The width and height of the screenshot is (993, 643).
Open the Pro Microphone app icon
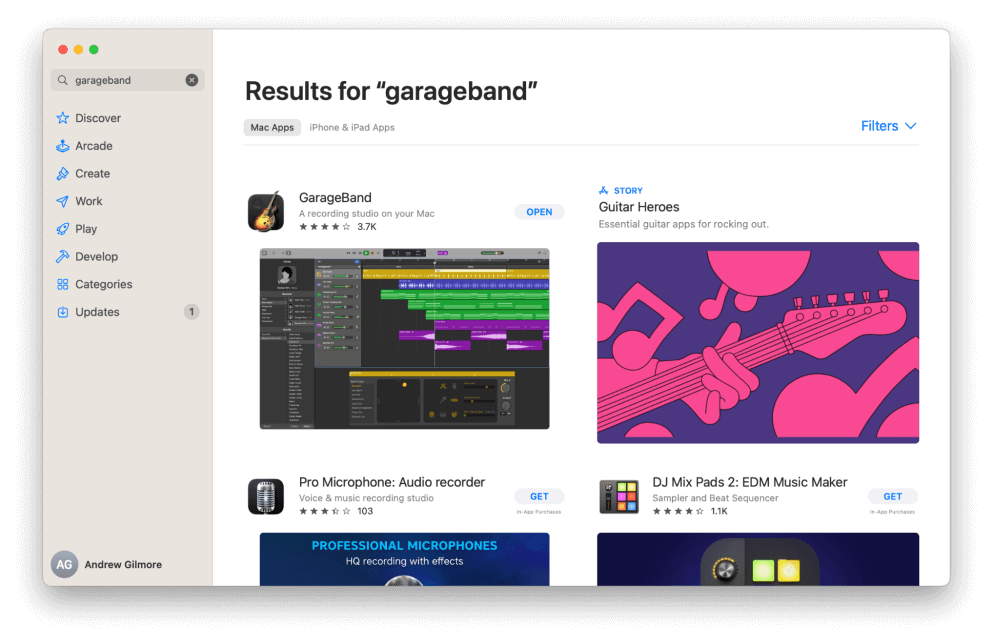pos(266,497)
